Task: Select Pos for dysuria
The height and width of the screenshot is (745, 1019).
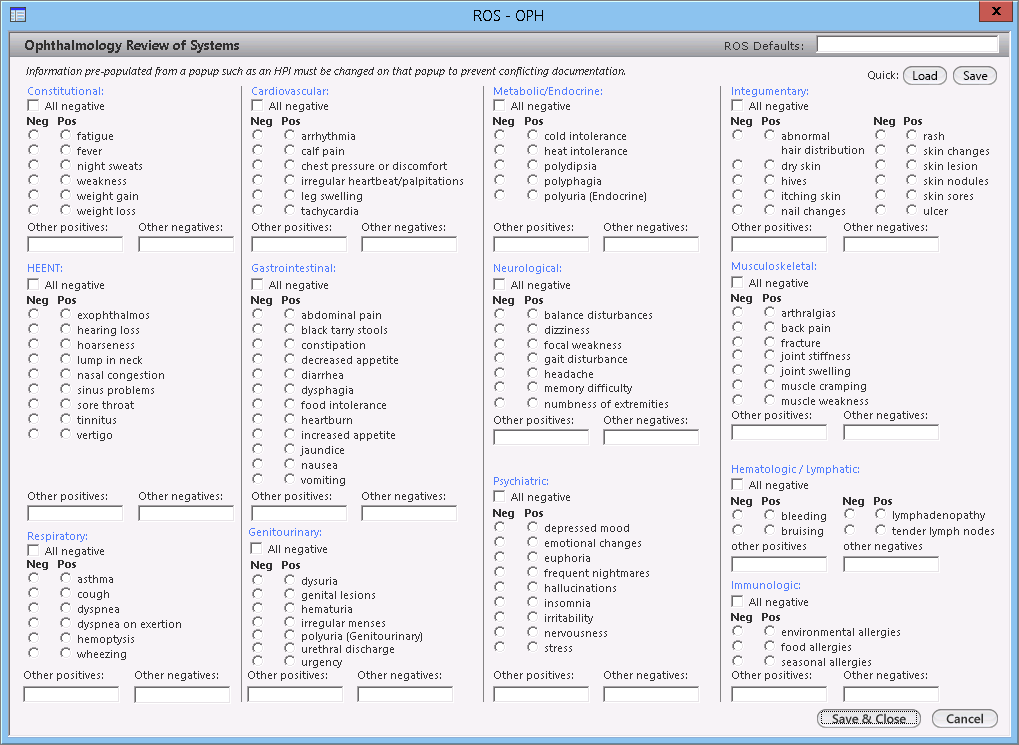Action: tap(289, 580)
